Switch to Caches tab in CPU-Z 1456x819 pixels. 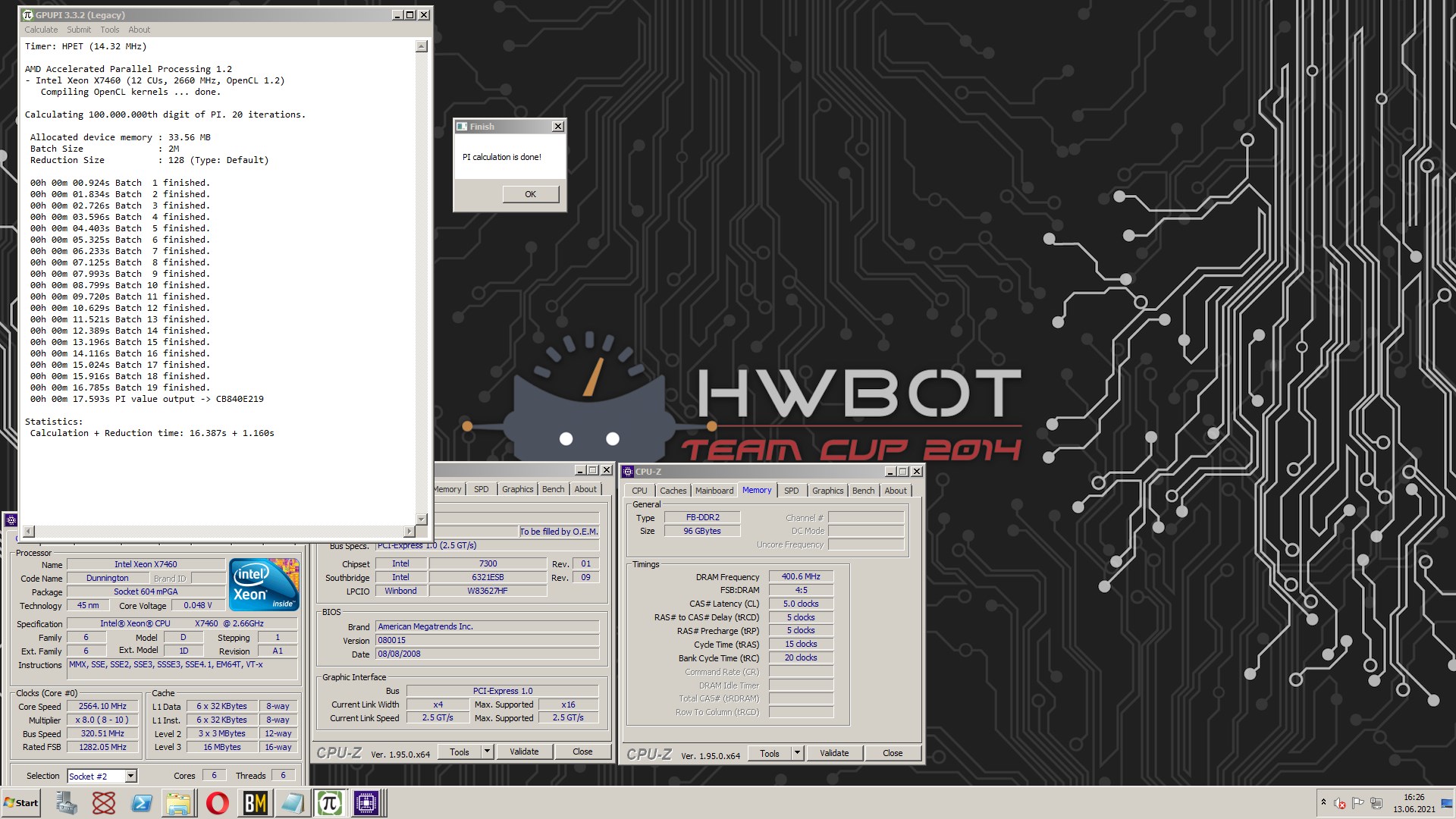(x=673, y=491)
